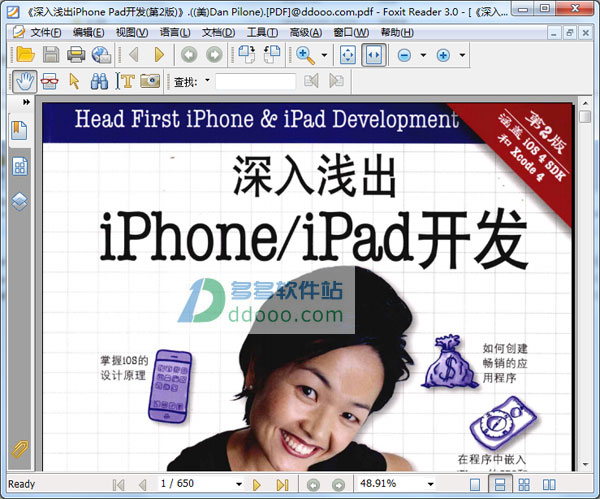600x499 pixels.
Task: Find previous match icon
Action: (x=311, y=81)
